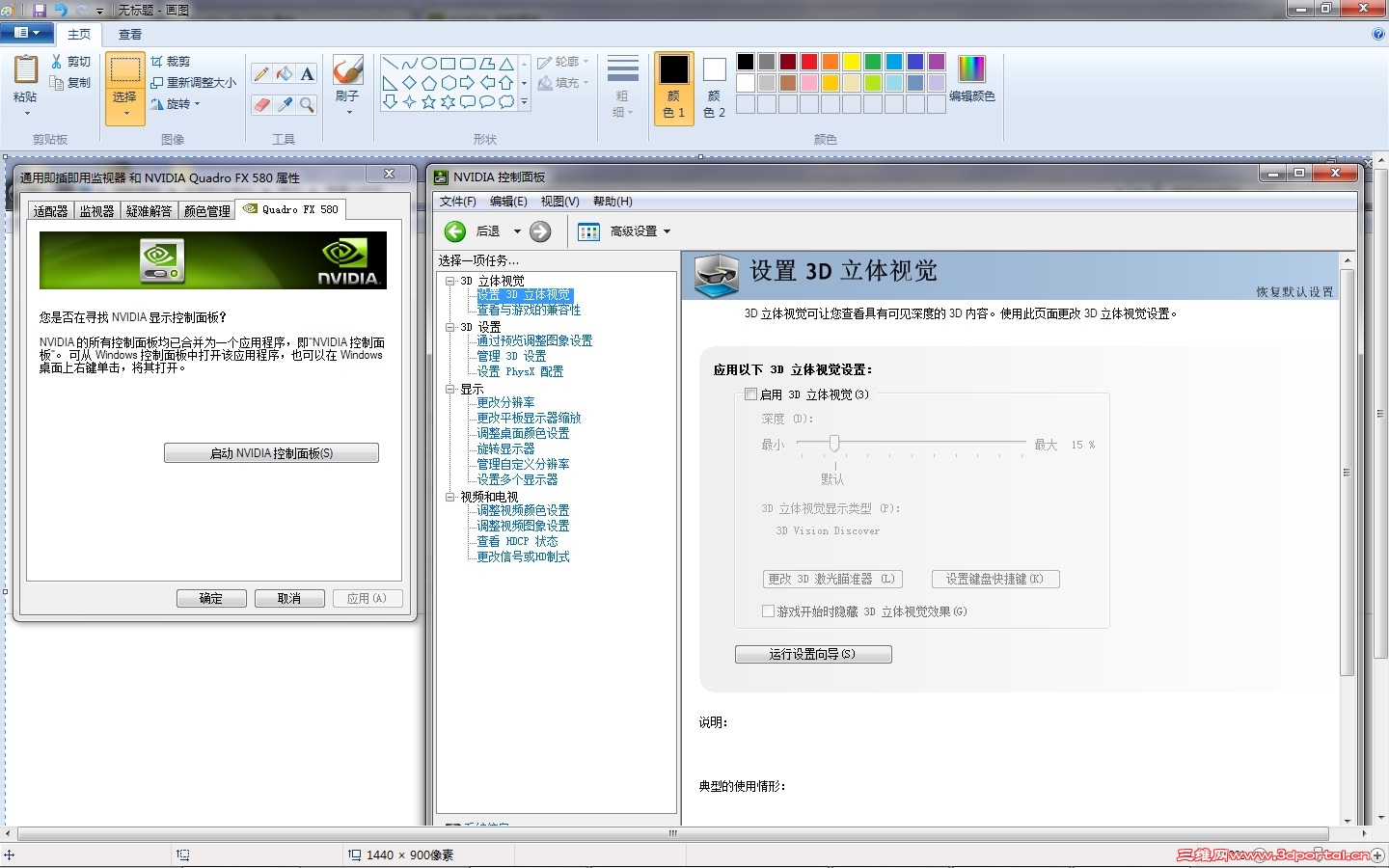This screenshot has width=1389, height=868.
Task: Click 取消 in the properties dialog
Action: tap(289, 598)
